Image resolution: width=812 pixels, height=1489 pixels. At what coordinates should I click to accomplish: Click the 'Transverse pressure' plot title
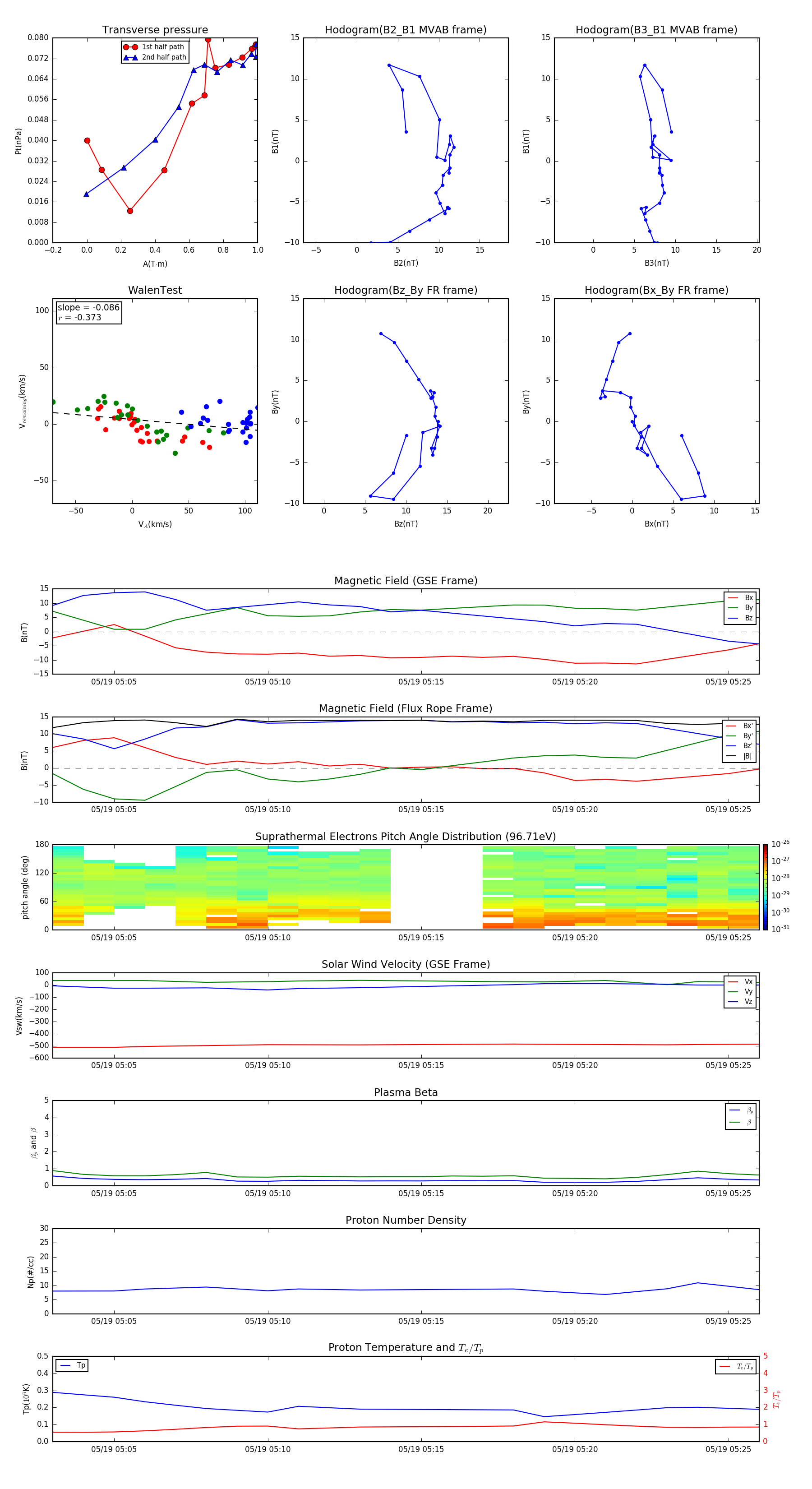[x=155, y=30]
